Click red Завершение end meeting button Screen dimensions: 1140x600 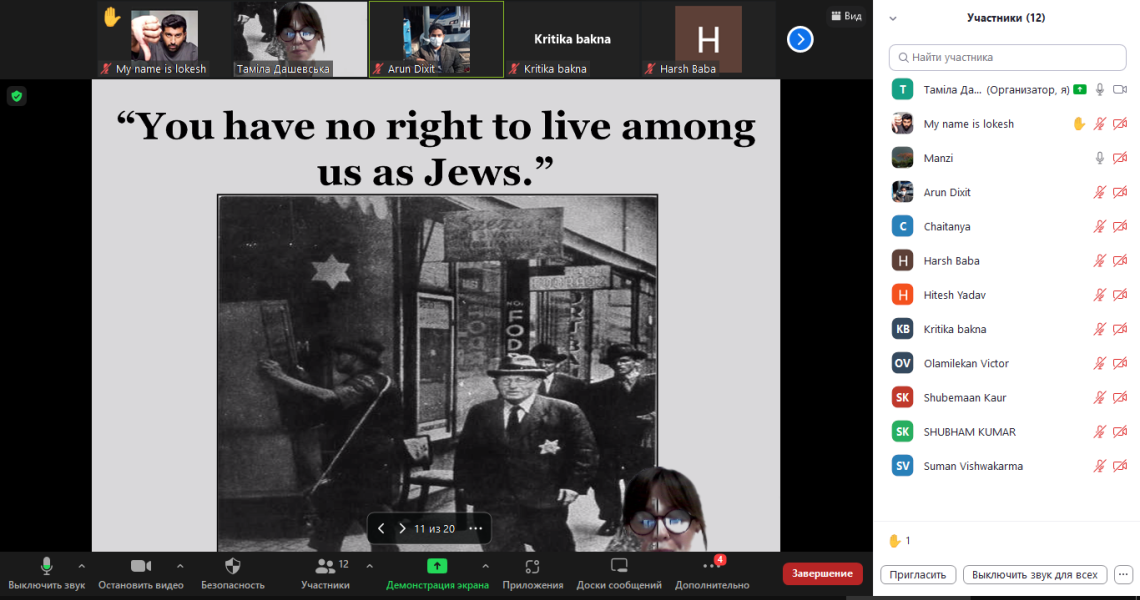tap(822, 573)
